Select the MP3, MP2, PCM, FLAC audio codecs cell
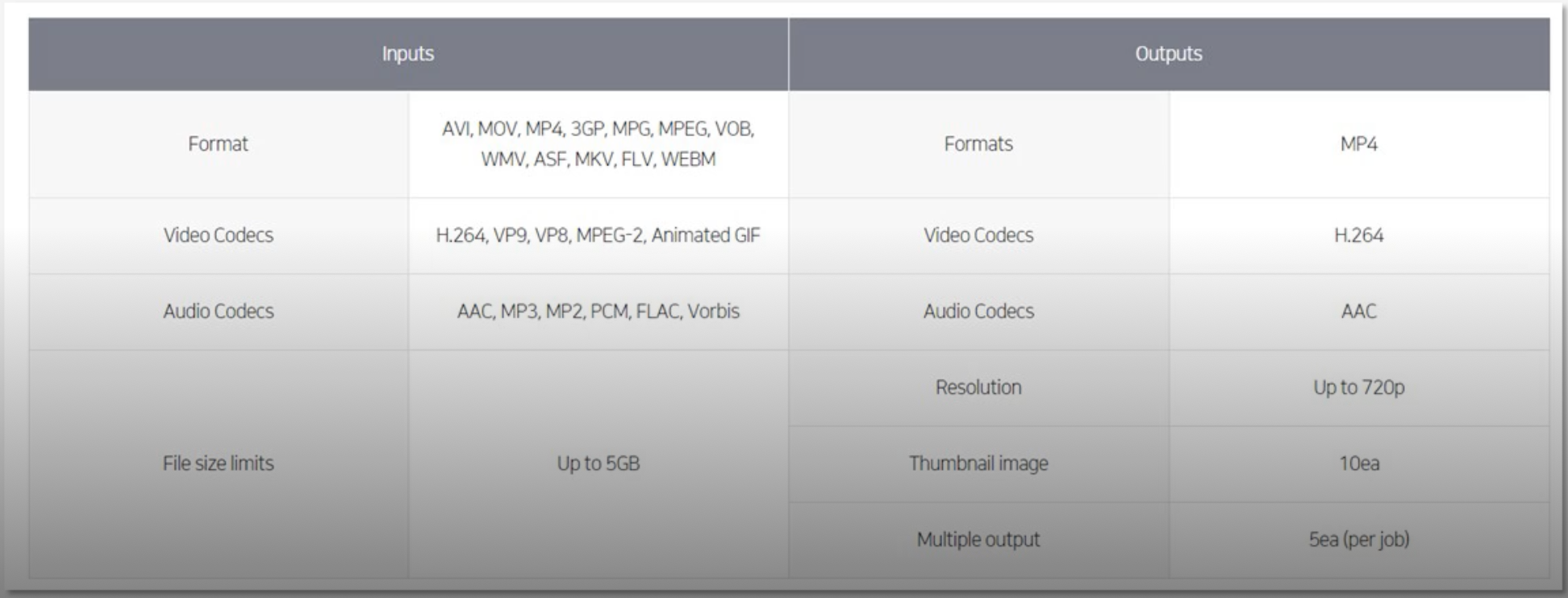This screenshot has height=598, width=1568. 598,311
